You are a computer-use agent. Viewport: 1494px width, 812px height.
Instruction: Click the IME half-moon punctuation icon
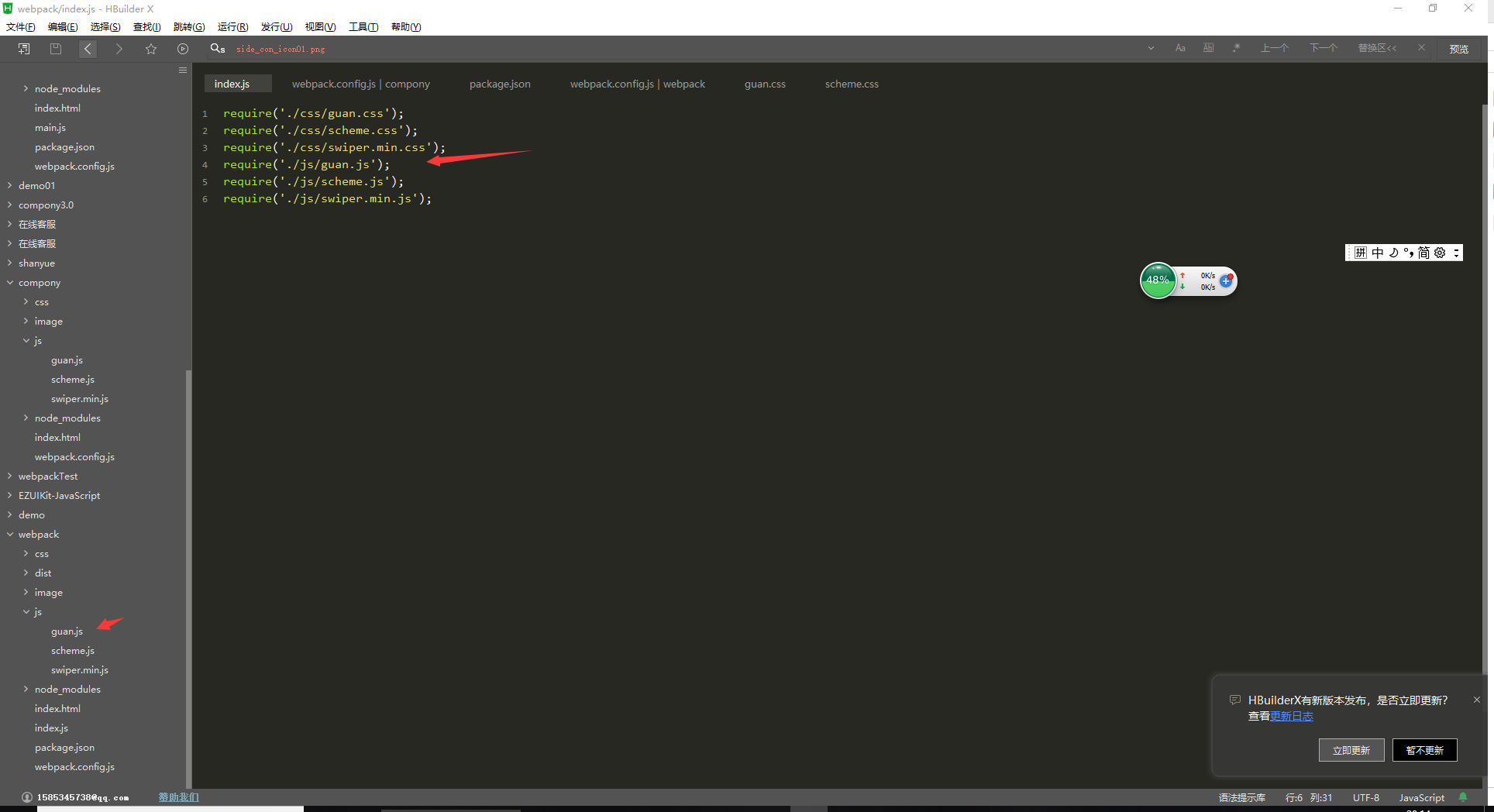click(x=1393, y=253)
